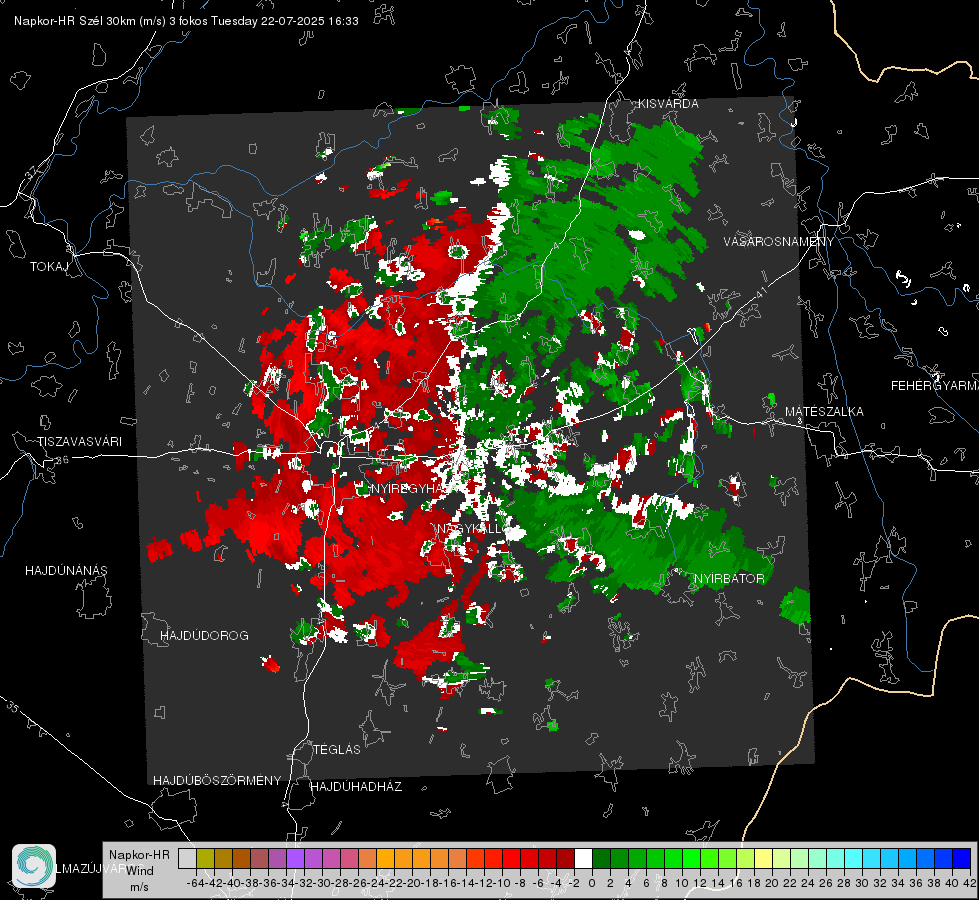The height and width of the screenshot is (900, 979).
Task: Pick the dark blue swatch at legend end
Action: coord(962,858)
